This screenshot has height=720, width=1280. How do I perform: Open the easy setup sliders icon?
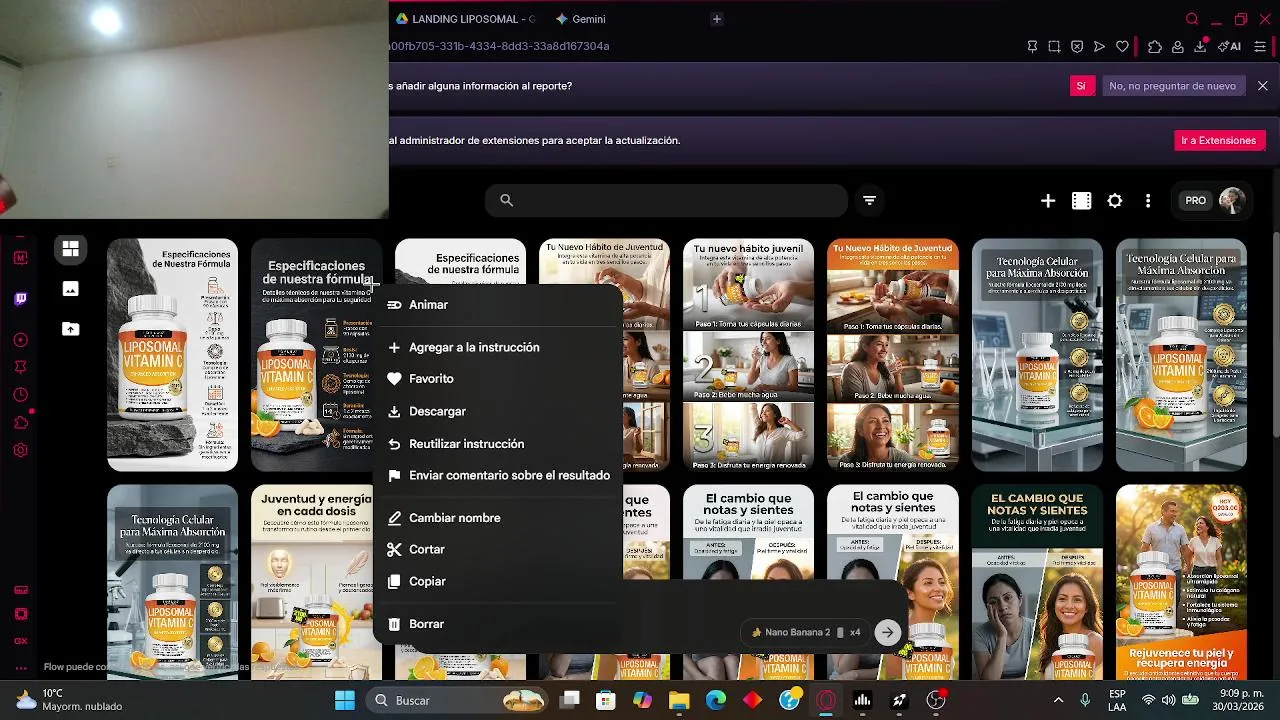coord(1260,46)
